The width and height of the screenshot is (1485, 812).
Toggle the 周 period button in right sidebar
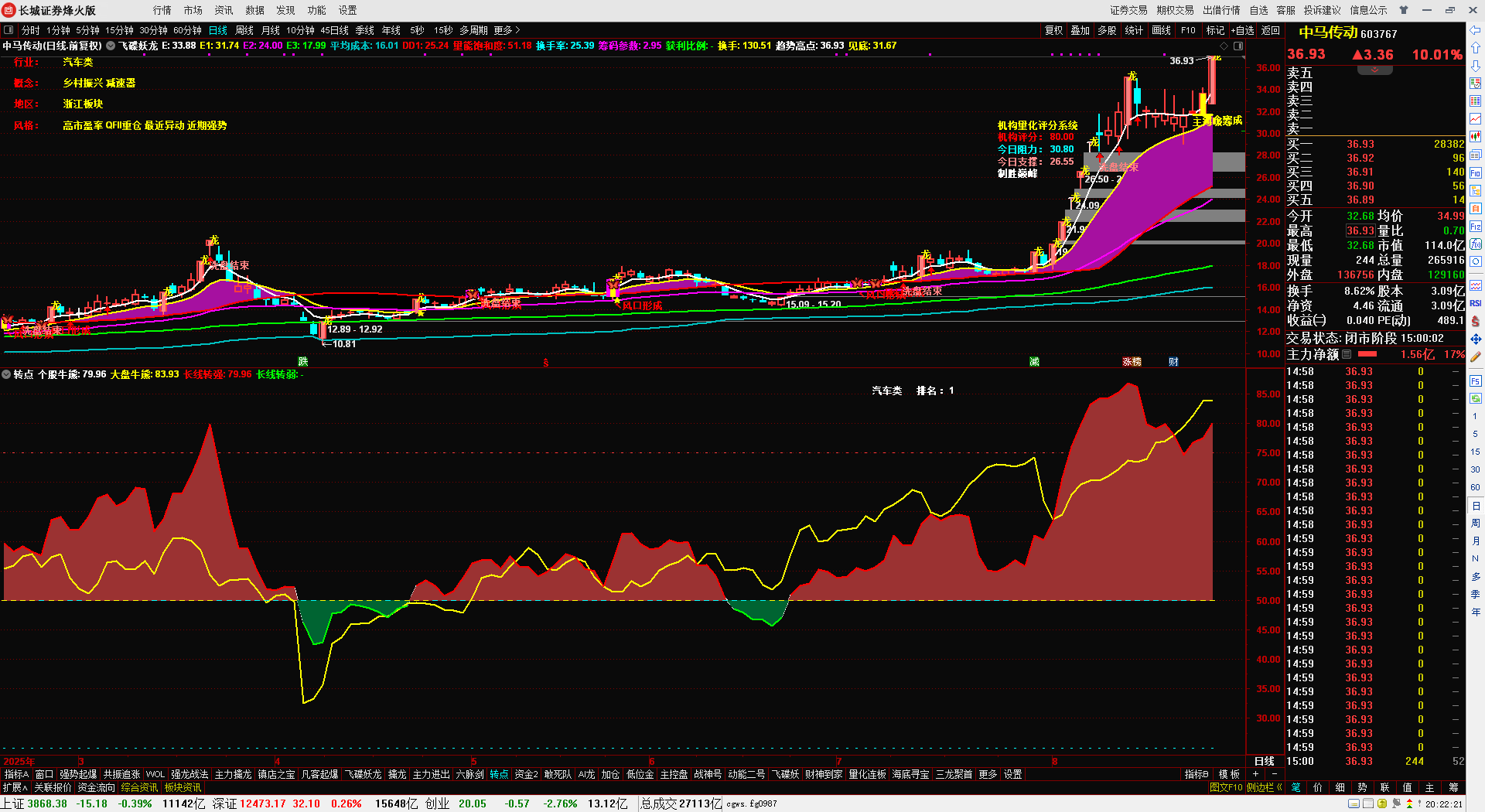click(1476, 524)
